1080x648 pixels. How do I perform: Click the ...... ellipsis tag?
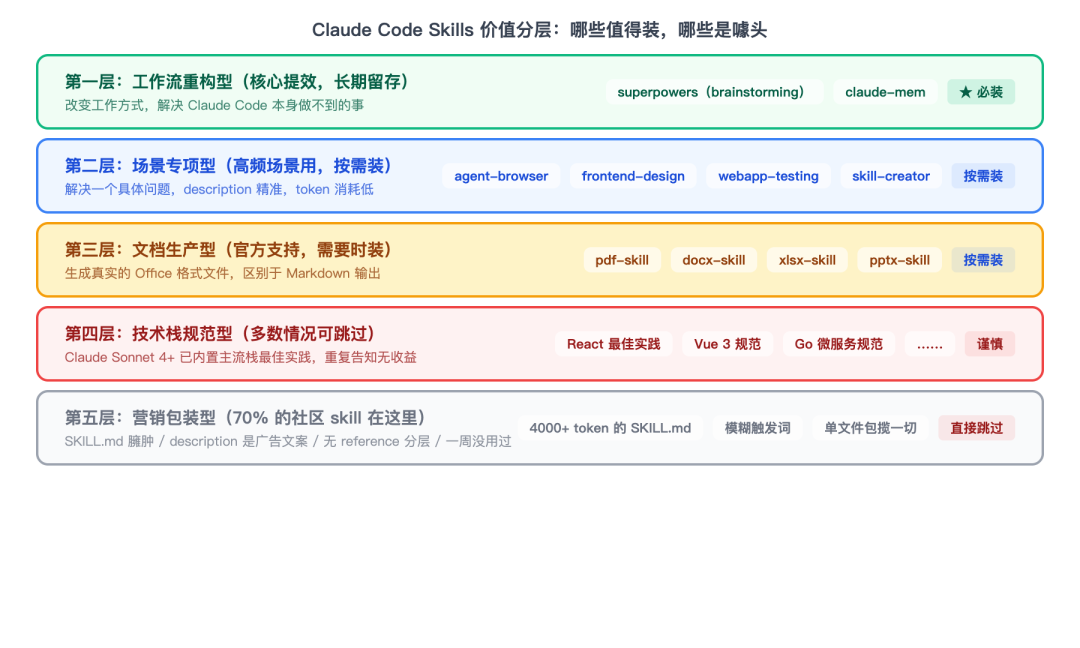tap(930, 344)
